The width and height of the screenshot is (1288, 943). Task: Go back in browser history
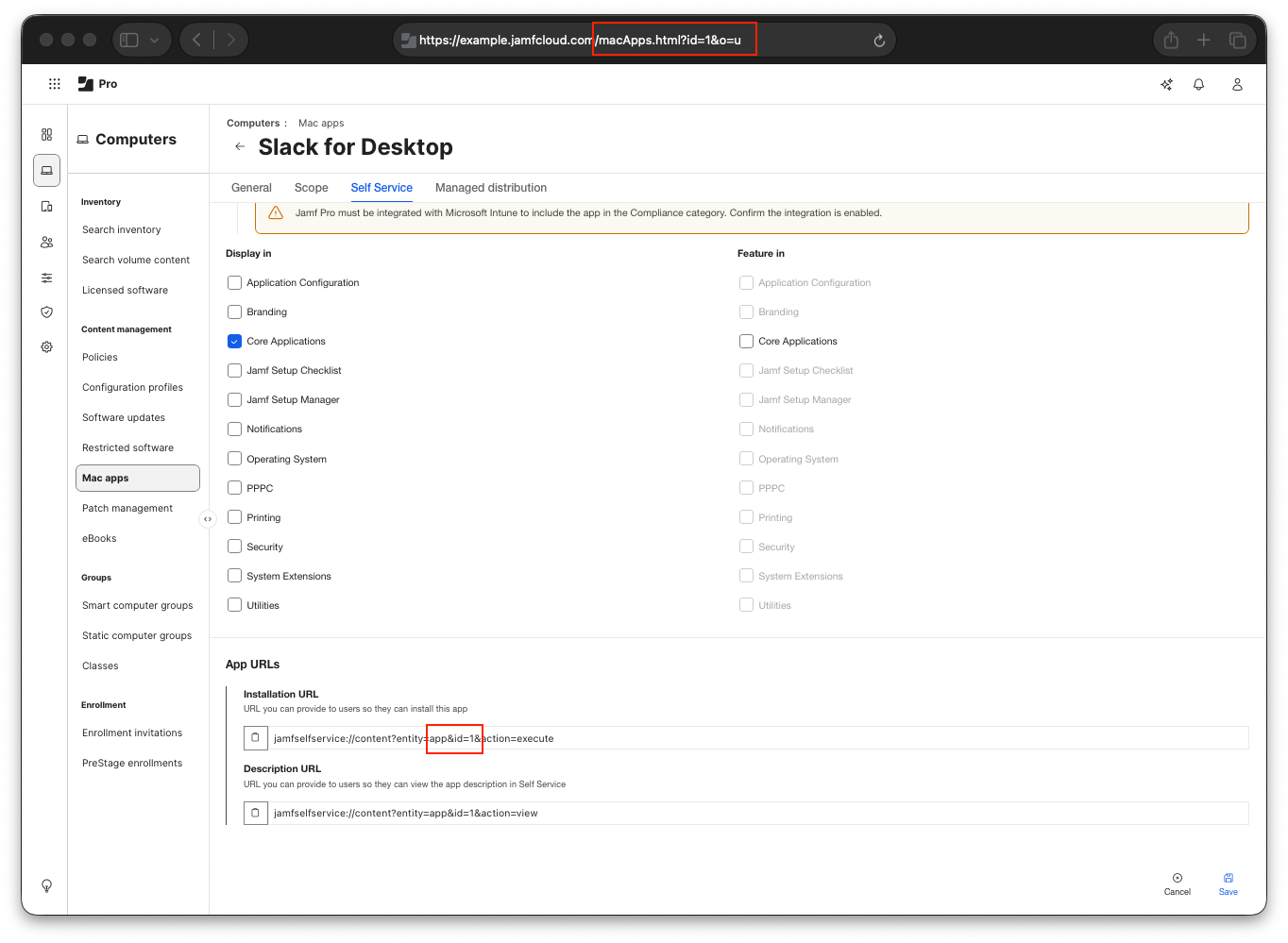coord(196,40)
